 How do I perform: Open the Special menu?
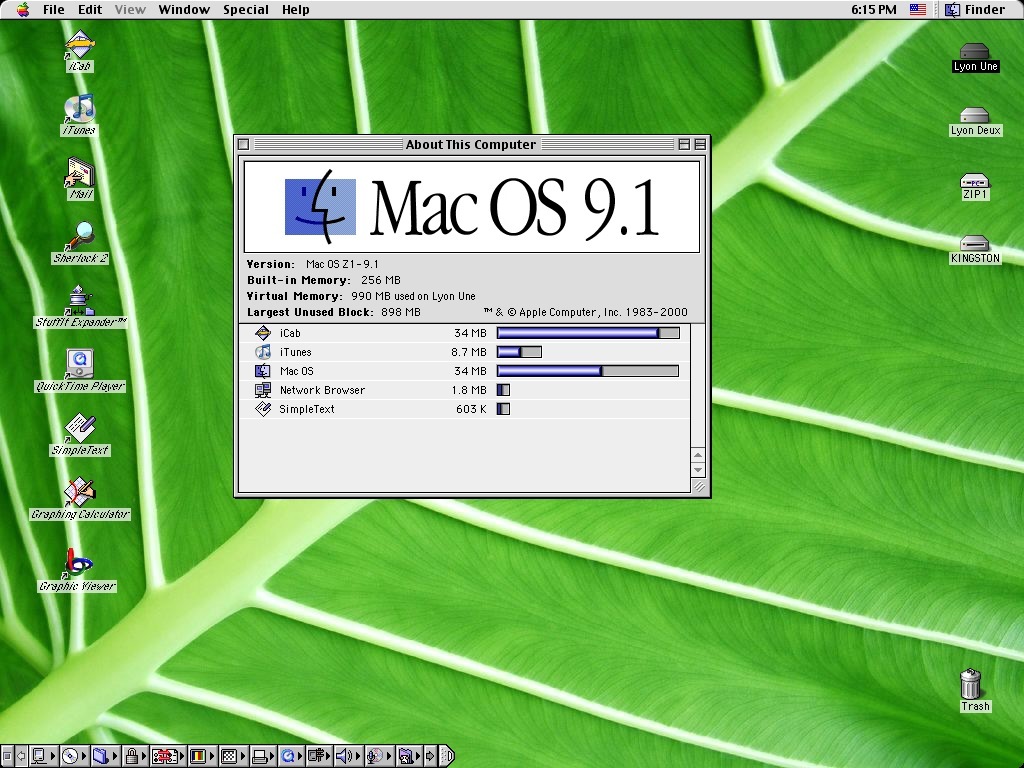245,10
